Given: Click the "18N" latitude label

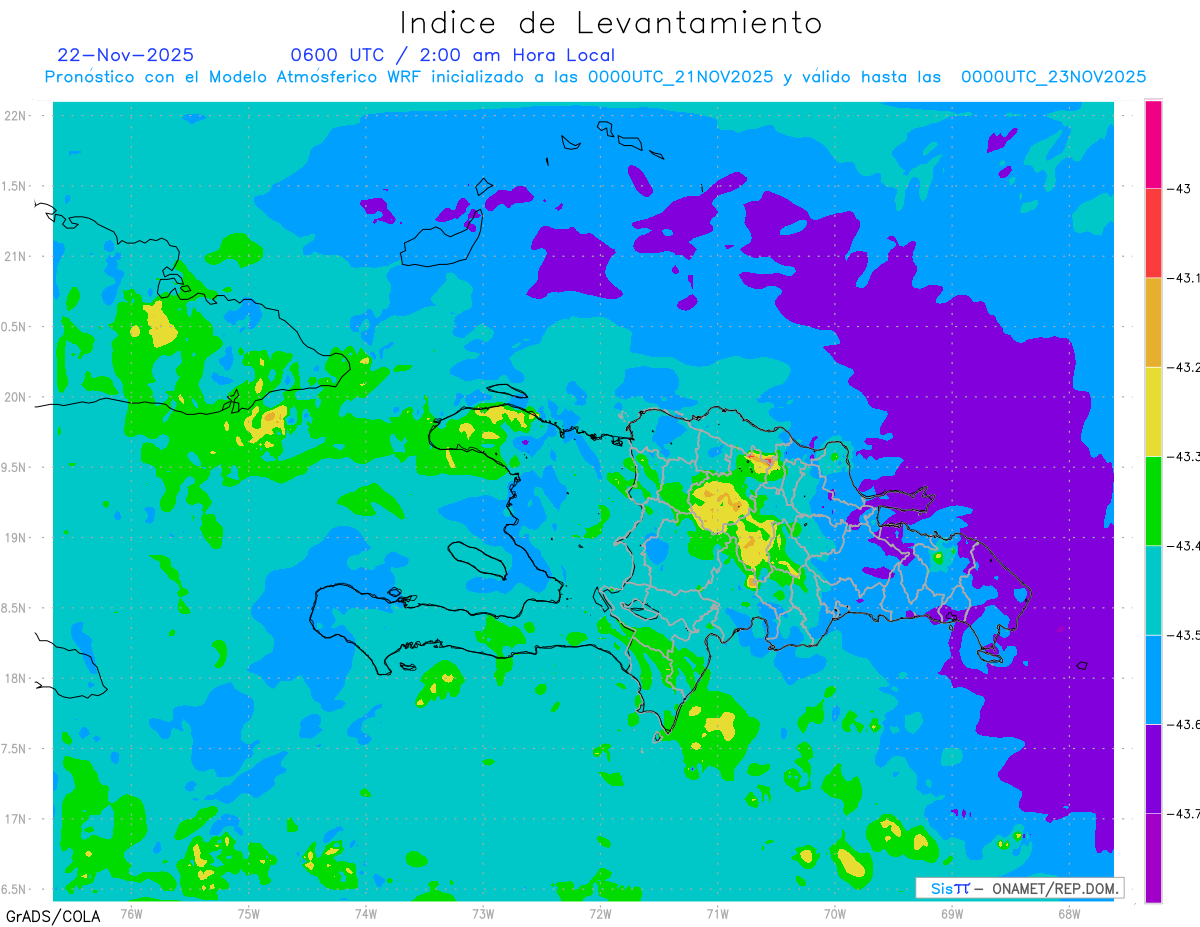Looking at the screenshot, I should pos(17,679).
